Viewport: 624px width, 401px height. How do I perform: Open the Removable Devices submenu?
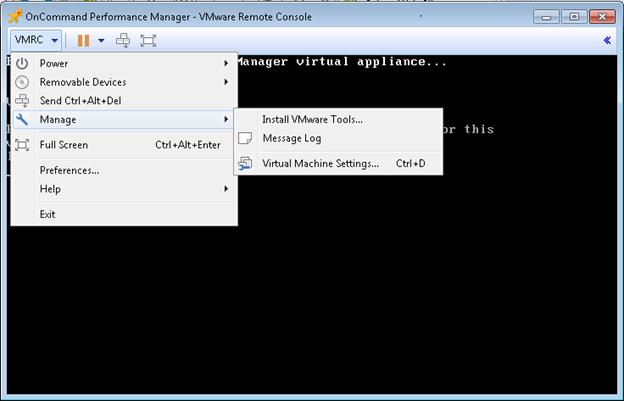click(x=124, y=82)
